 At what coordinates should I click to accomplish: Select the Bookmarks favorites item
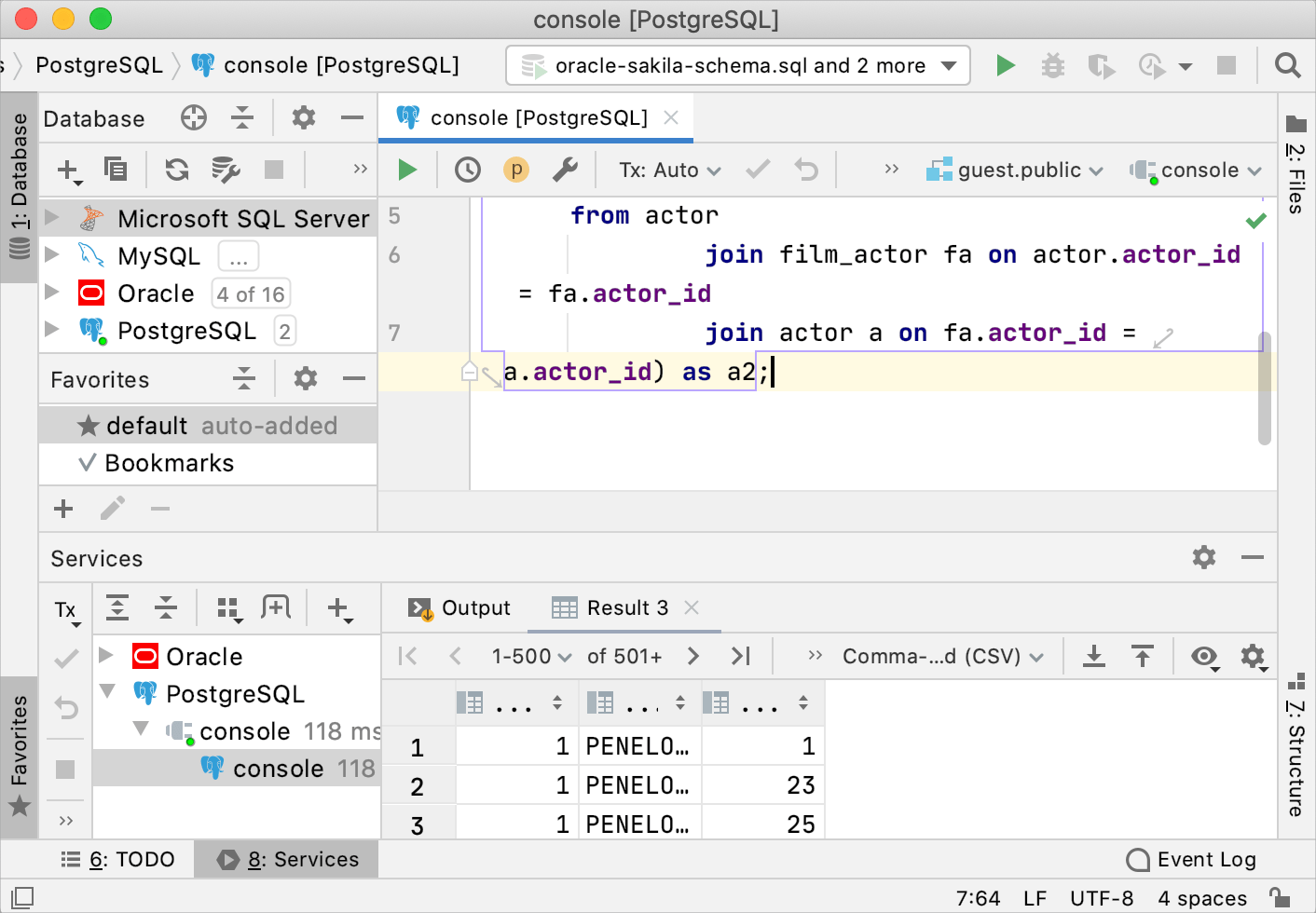169,463
